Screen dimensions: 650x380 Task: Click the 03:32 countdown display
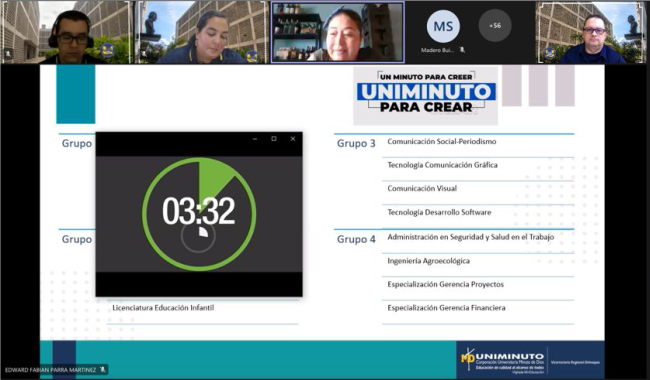point(199,211)
